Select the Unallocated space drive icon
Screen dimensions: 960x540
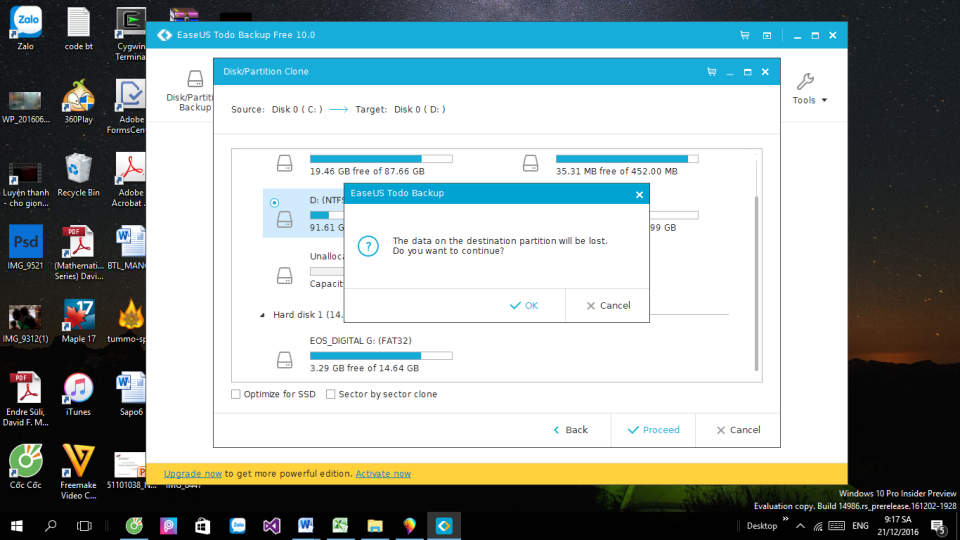coord(285,276)
